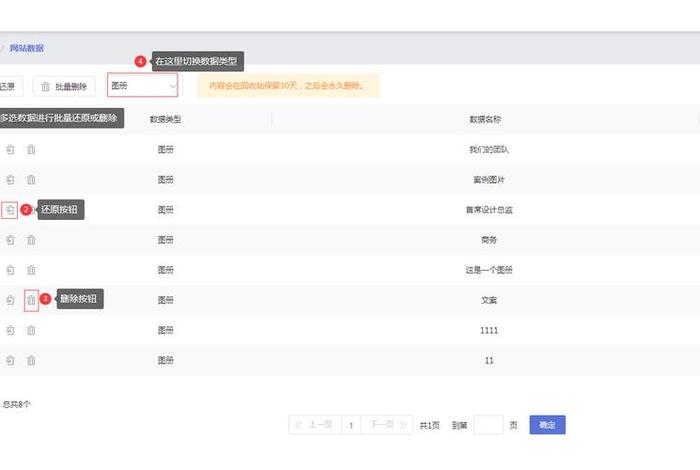Click the 数据名称 column header
The width and height of the screenshot is (700, 470).
click(485, 119)
